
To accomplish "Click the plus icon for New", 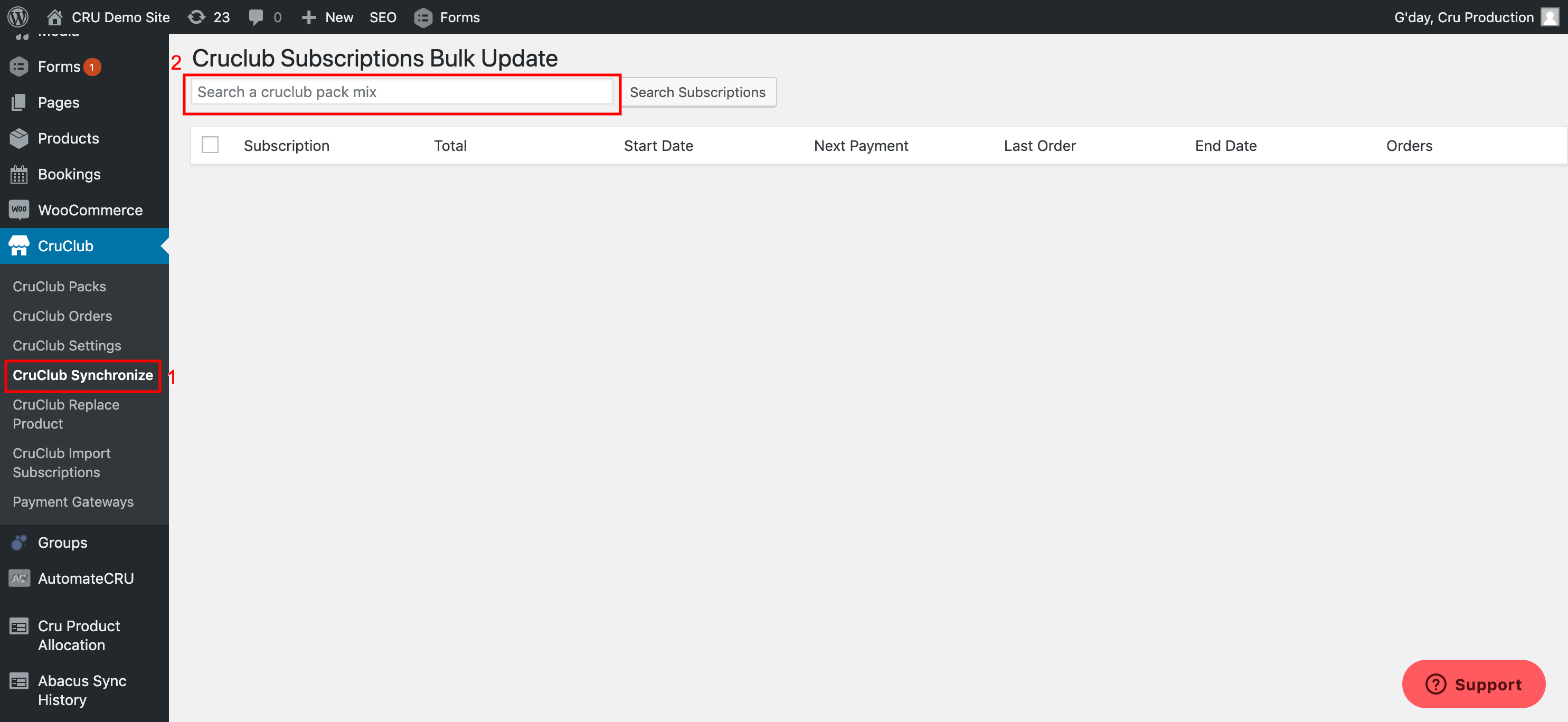I will pos(309,17).
